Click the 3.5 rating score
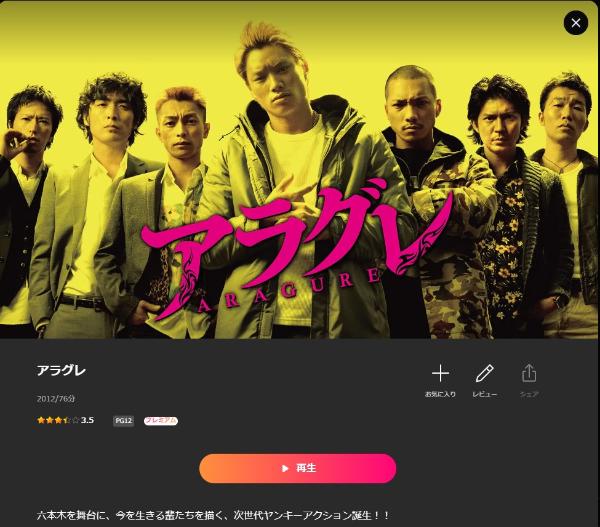Image resolution: width=600 pixels, height=527 pixels. pos(87,420)
